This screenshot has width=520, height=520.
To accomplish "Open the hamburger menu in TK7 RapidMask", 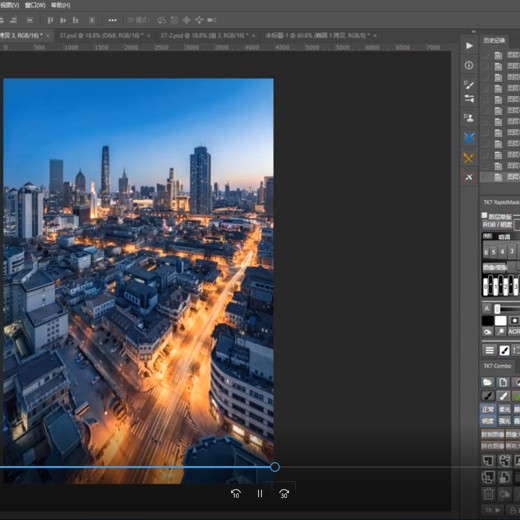I will tap(489, 350).
